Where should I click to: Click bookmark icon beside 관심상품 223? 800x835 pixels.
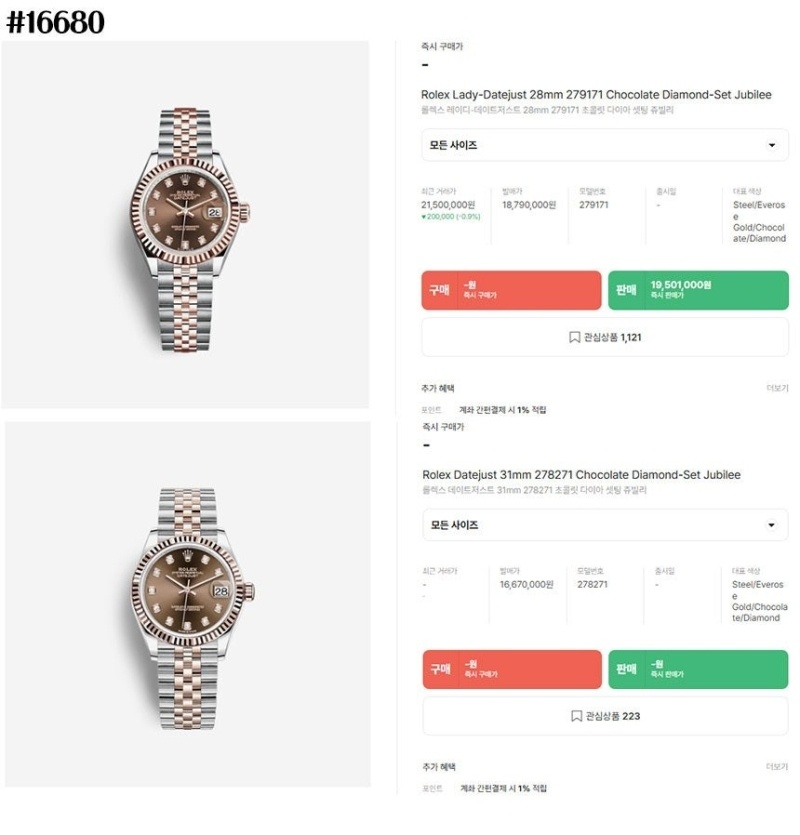pyautogui.click(x=577, y=716)
